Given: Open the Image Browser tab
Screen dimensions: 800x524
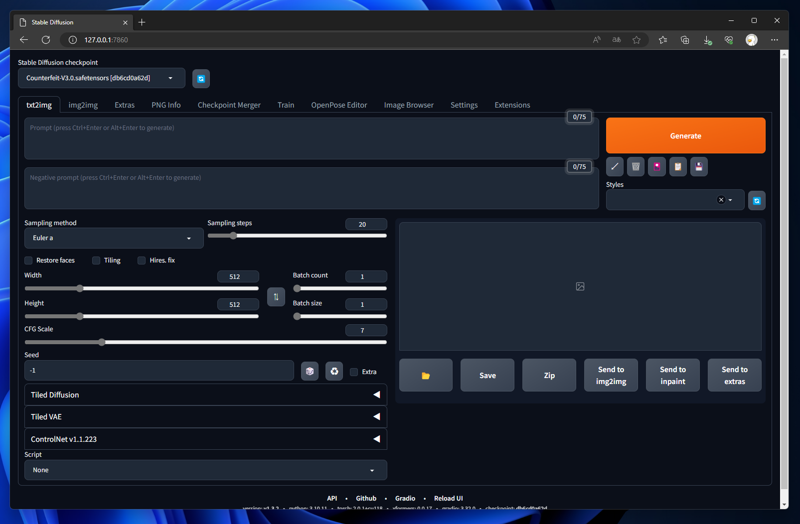Looking at the screenshot, I should pyautogui.click(x=409, y=105).
